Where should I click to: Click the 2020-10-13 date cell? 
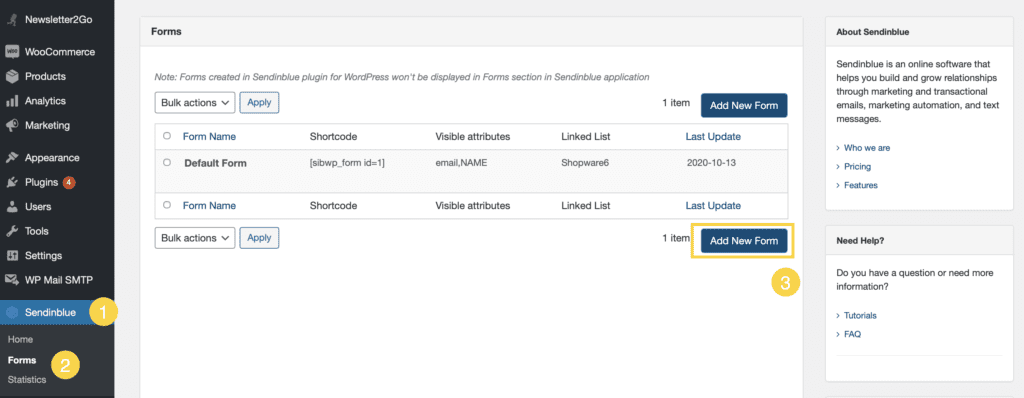[x=711, y=163]
